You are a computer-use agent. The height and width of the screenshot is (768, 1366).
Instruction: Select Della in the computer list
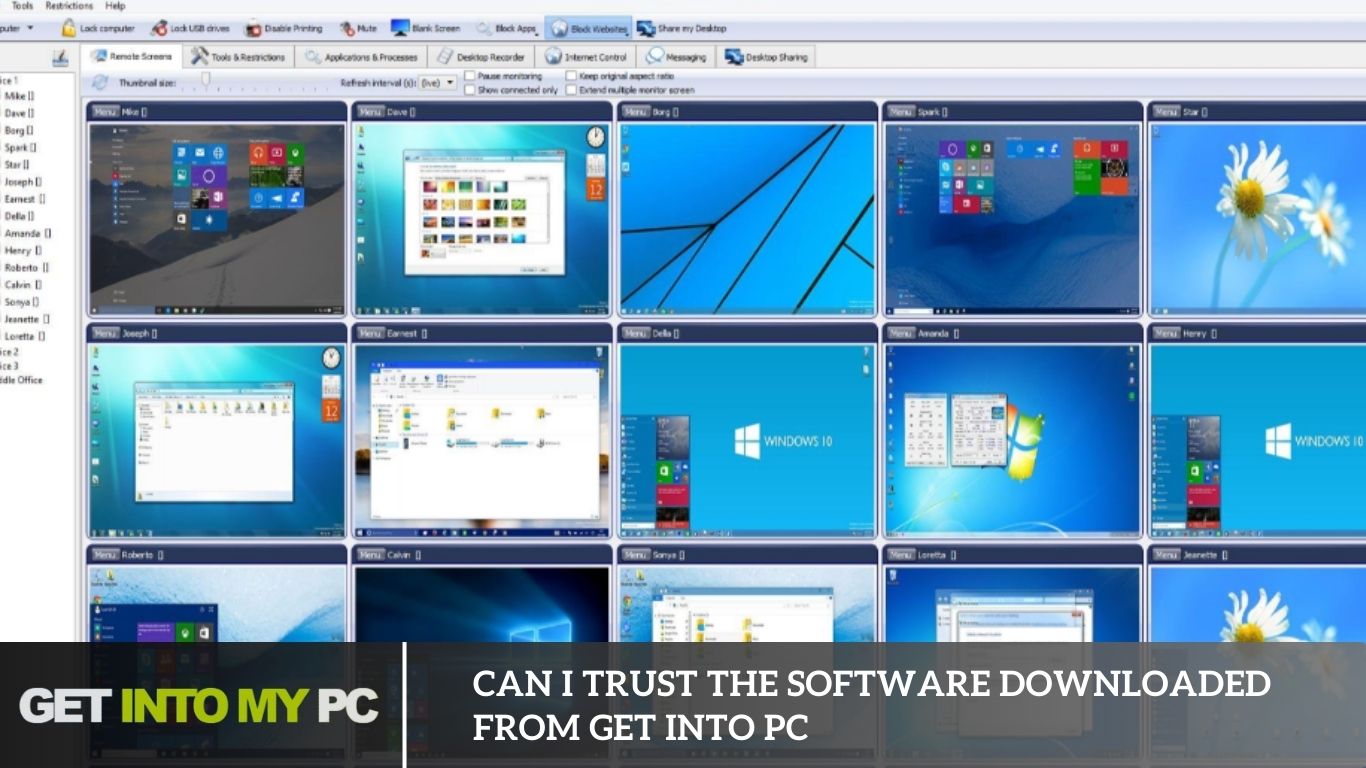19,216
